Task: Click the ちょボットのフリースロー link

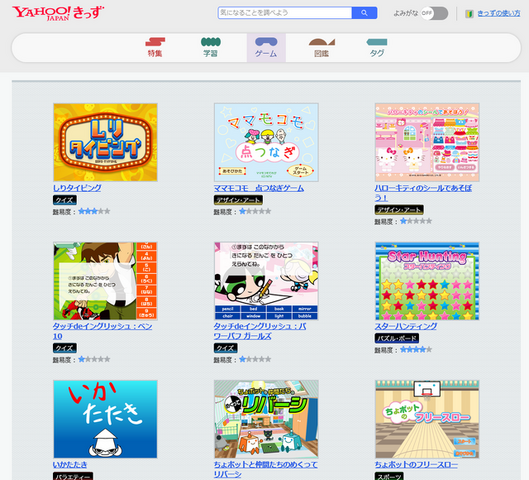Action: coord(416,464)
